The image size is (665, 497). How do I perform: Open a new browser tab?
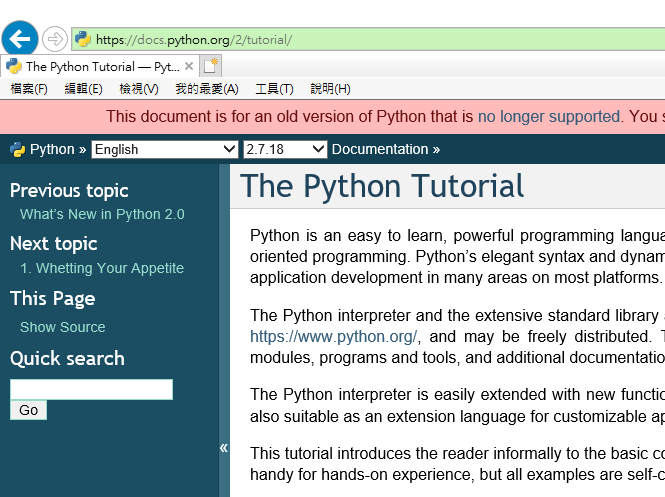(x=210, y=66)
